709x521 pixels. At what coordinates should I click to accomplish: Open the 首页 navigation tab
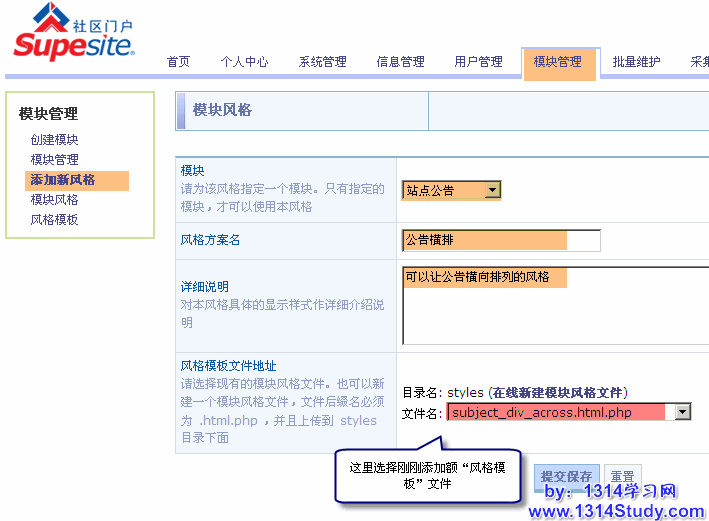[x=178, y=62]
